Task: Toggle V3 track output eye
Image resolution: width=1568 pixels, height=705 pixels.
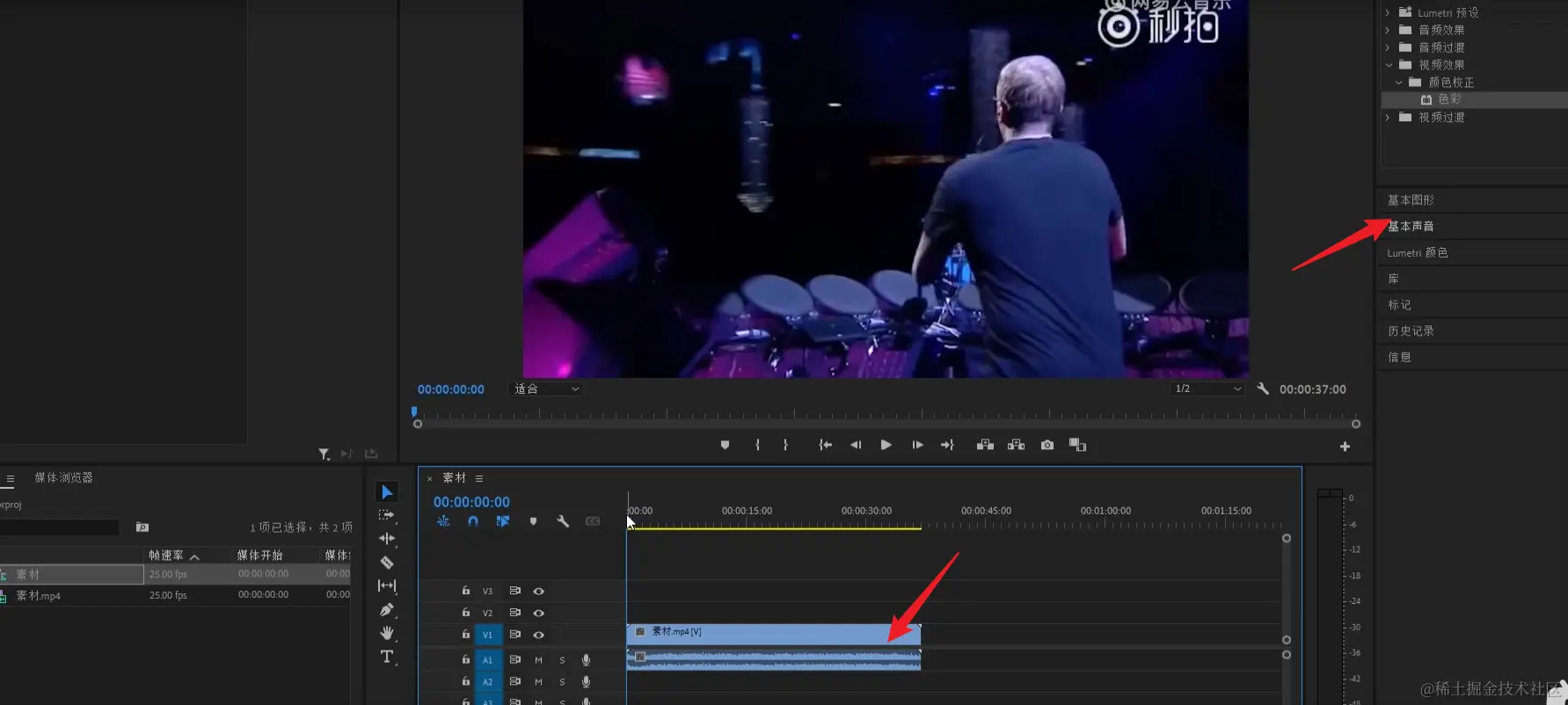Action: tap(538, 592)
